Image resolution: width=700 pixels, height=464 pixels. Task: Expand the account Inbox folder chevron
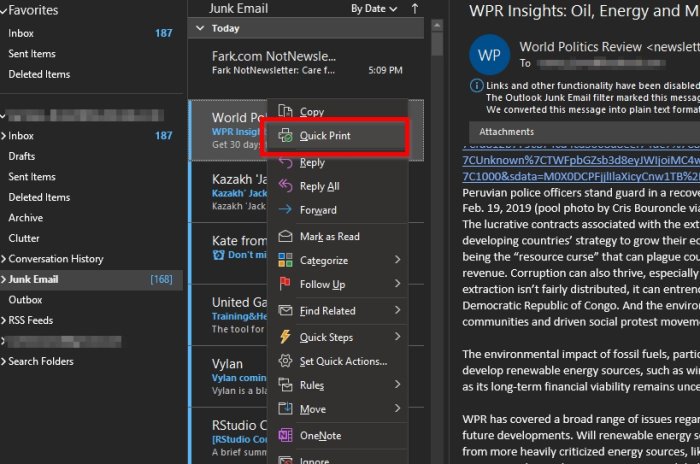(4, 135)
